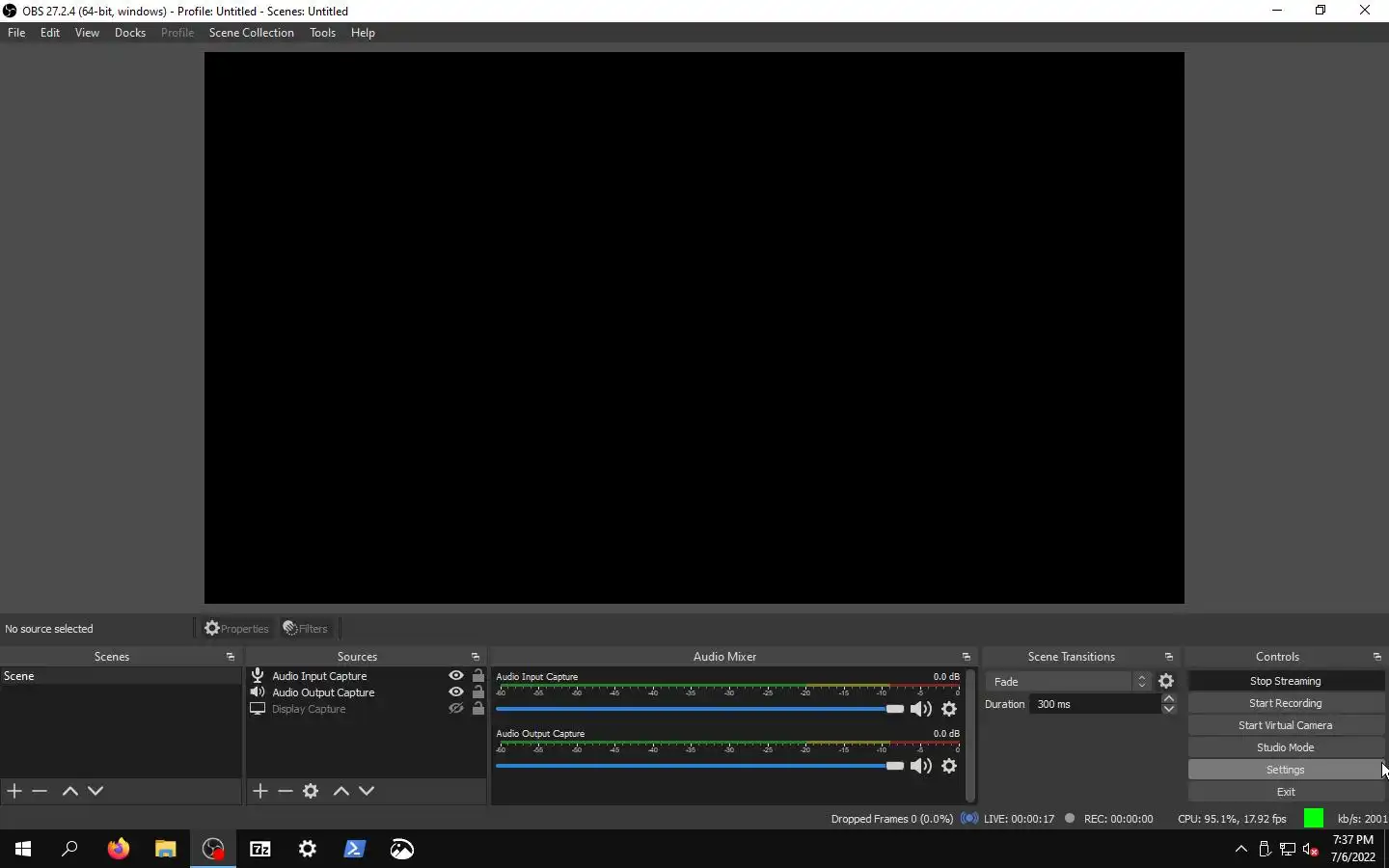
Task: Open 7-Zip from the taskbar
Action: tap(260, 849)
